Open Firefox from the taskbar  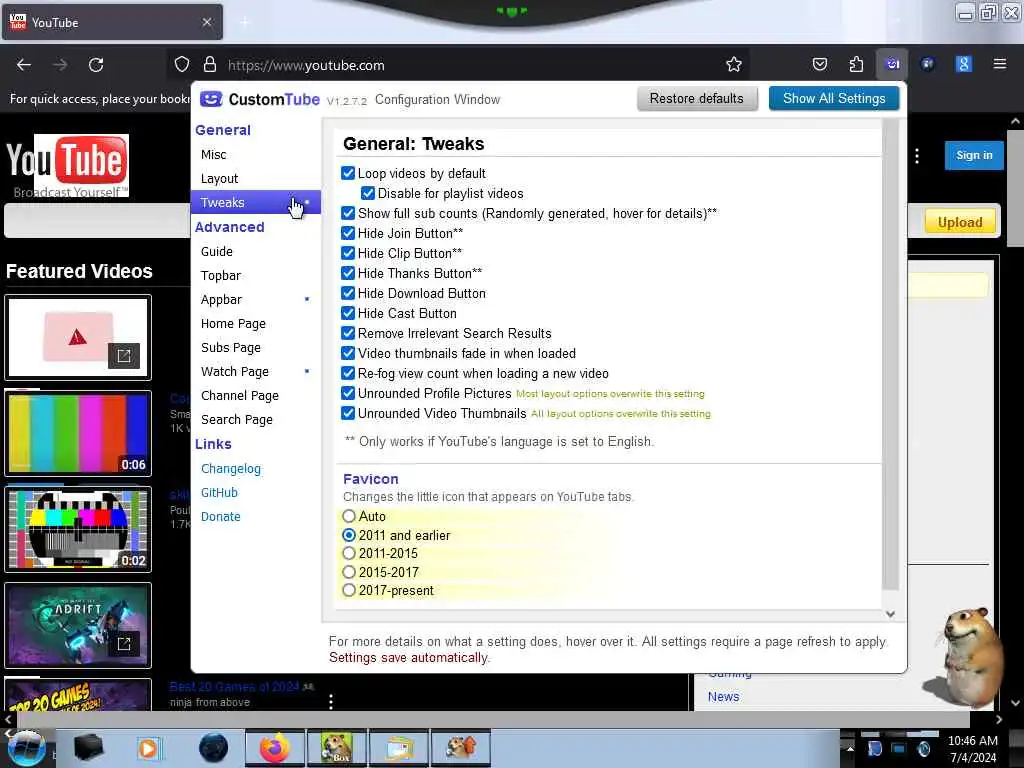point(274,748)
